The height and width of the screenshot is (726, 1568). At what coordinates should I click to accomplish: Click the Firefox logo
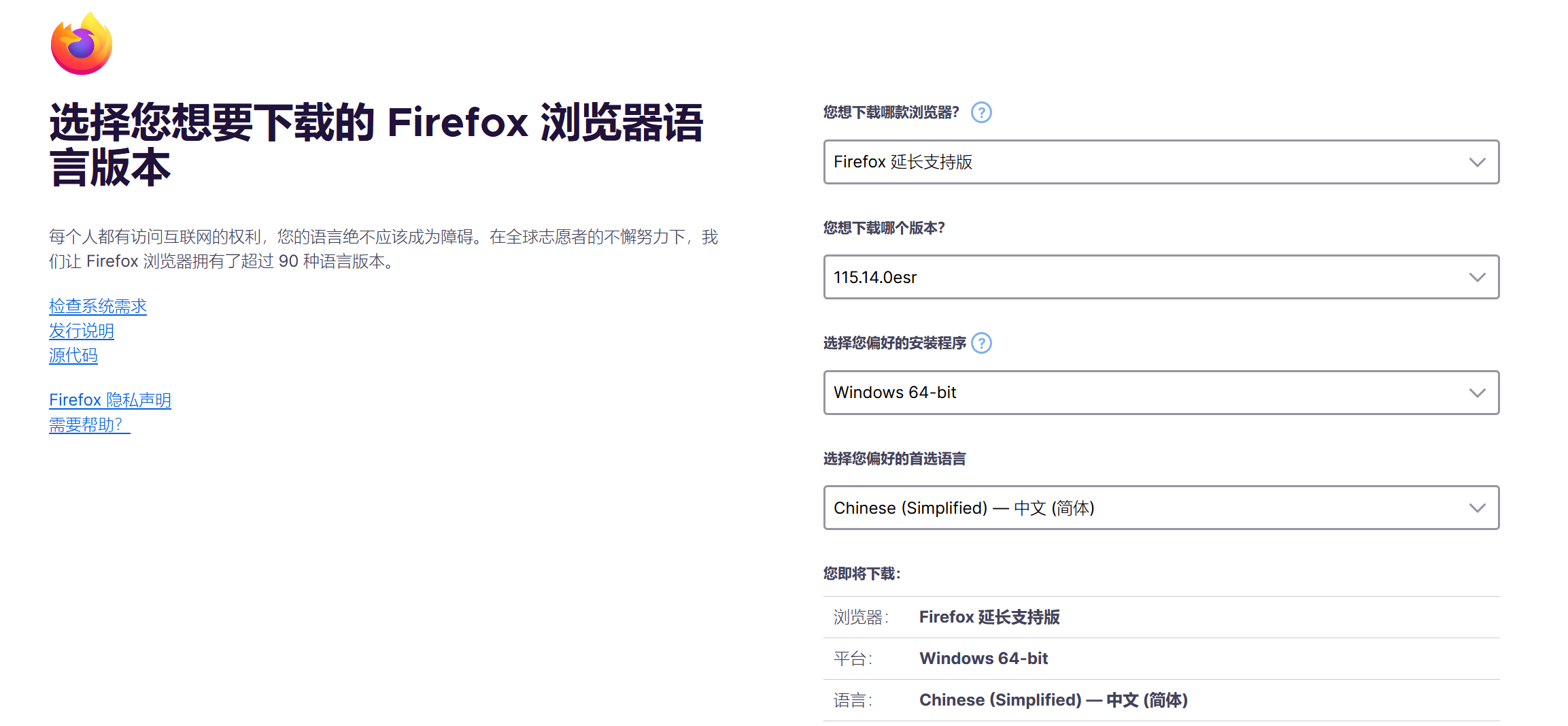coord(82,44)
